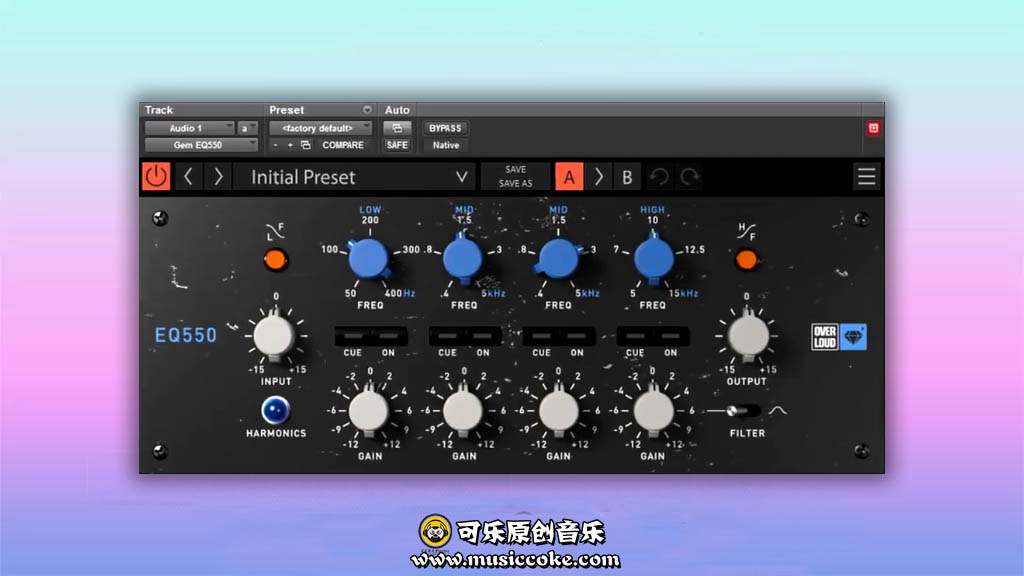Image resolution: width=1024 pixels, height=576 pixels.
Task: Click the HIGH band GAIN knob
Action: pos(653,412)
